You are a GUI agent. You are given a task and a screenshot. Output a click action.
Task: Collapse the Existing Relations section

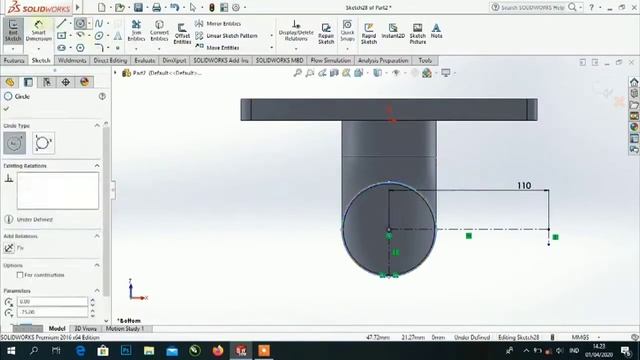pyautogui.click(x=97, y=166)
